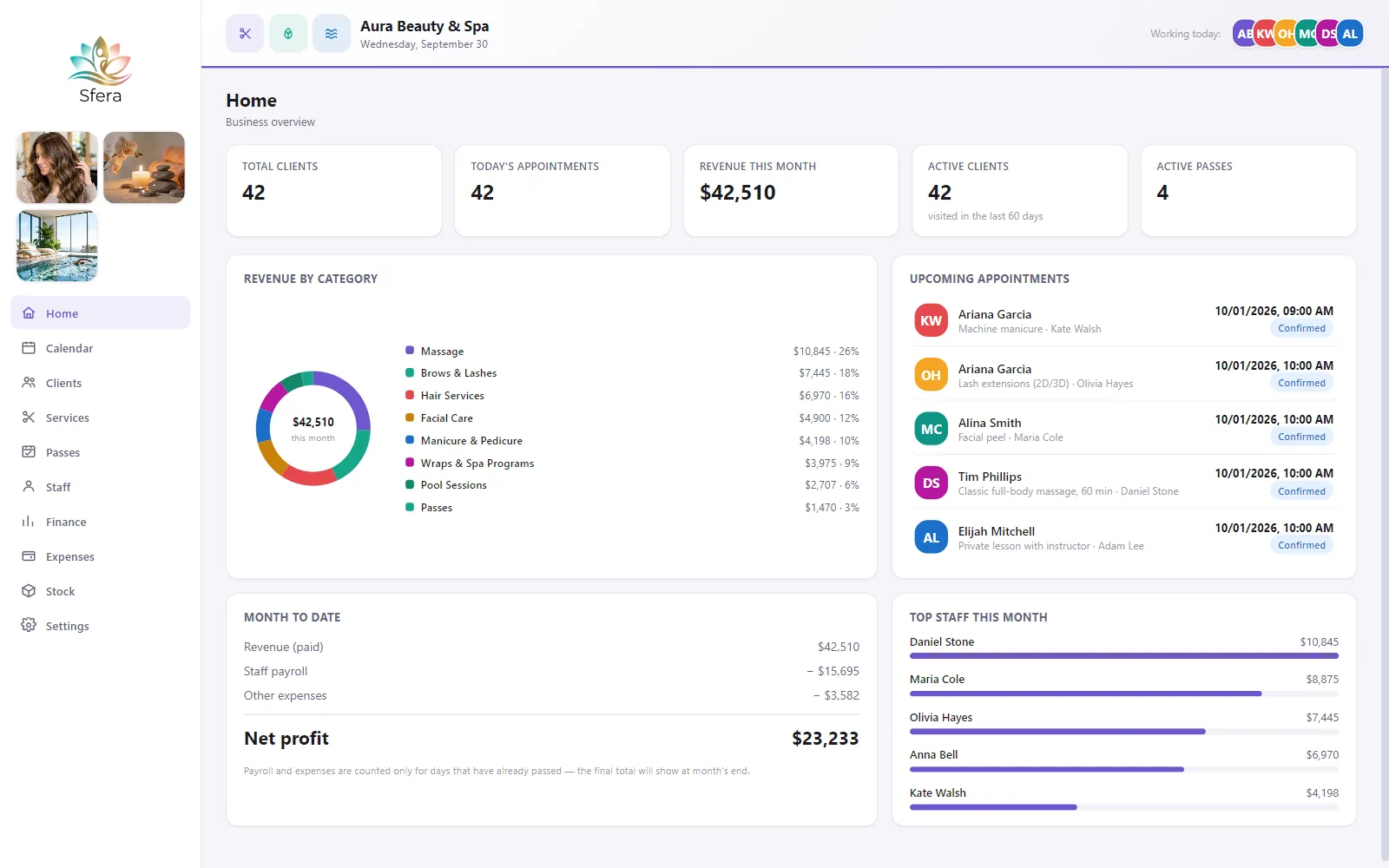
Task: Open the Clients menu item
Action: [101, 383]
